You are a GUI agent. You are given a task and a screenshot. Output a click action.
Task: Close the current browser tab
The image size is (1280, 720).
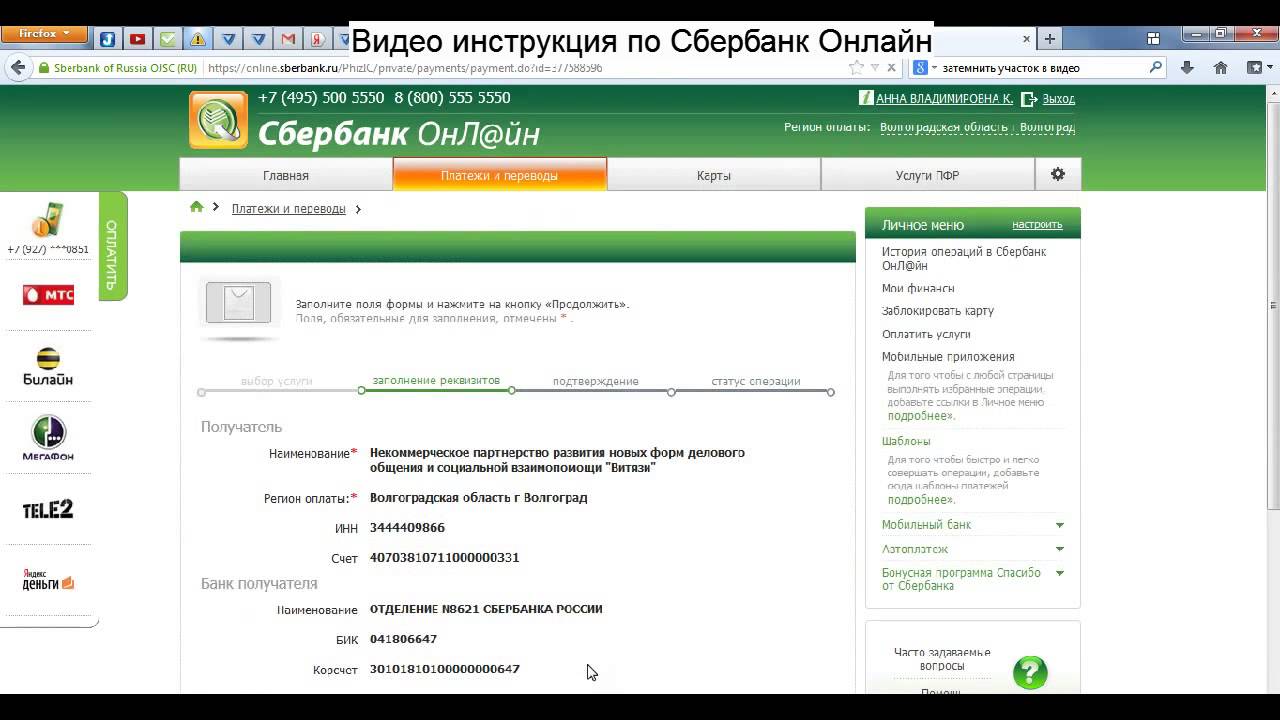[1026, 39]
